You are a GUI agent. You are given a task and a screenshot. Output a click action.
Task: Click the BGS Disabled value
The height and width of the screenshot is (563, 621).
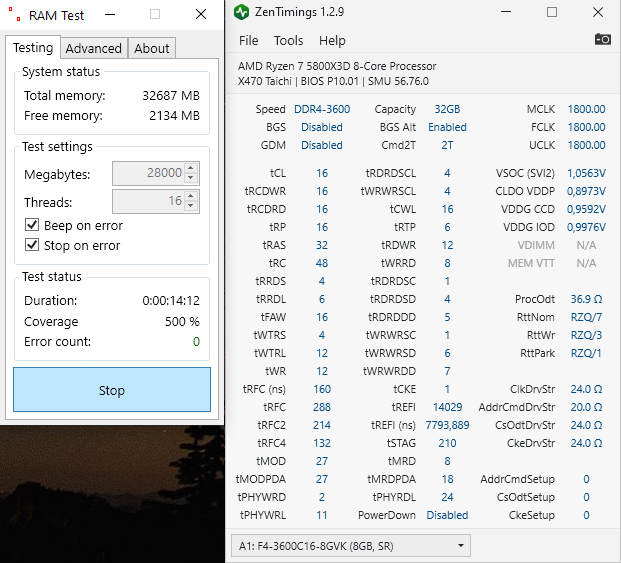[x=322, y=127]
